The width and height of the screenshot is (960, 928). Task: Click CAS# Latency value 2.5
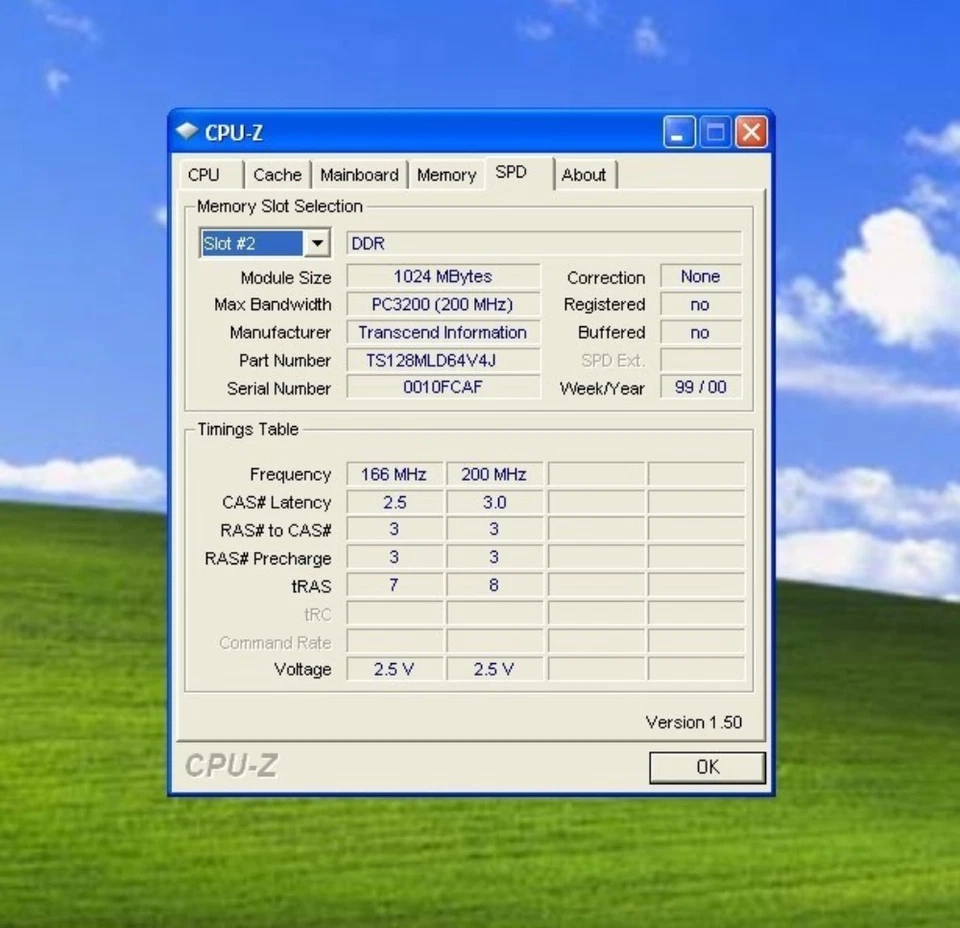point(395,503)
